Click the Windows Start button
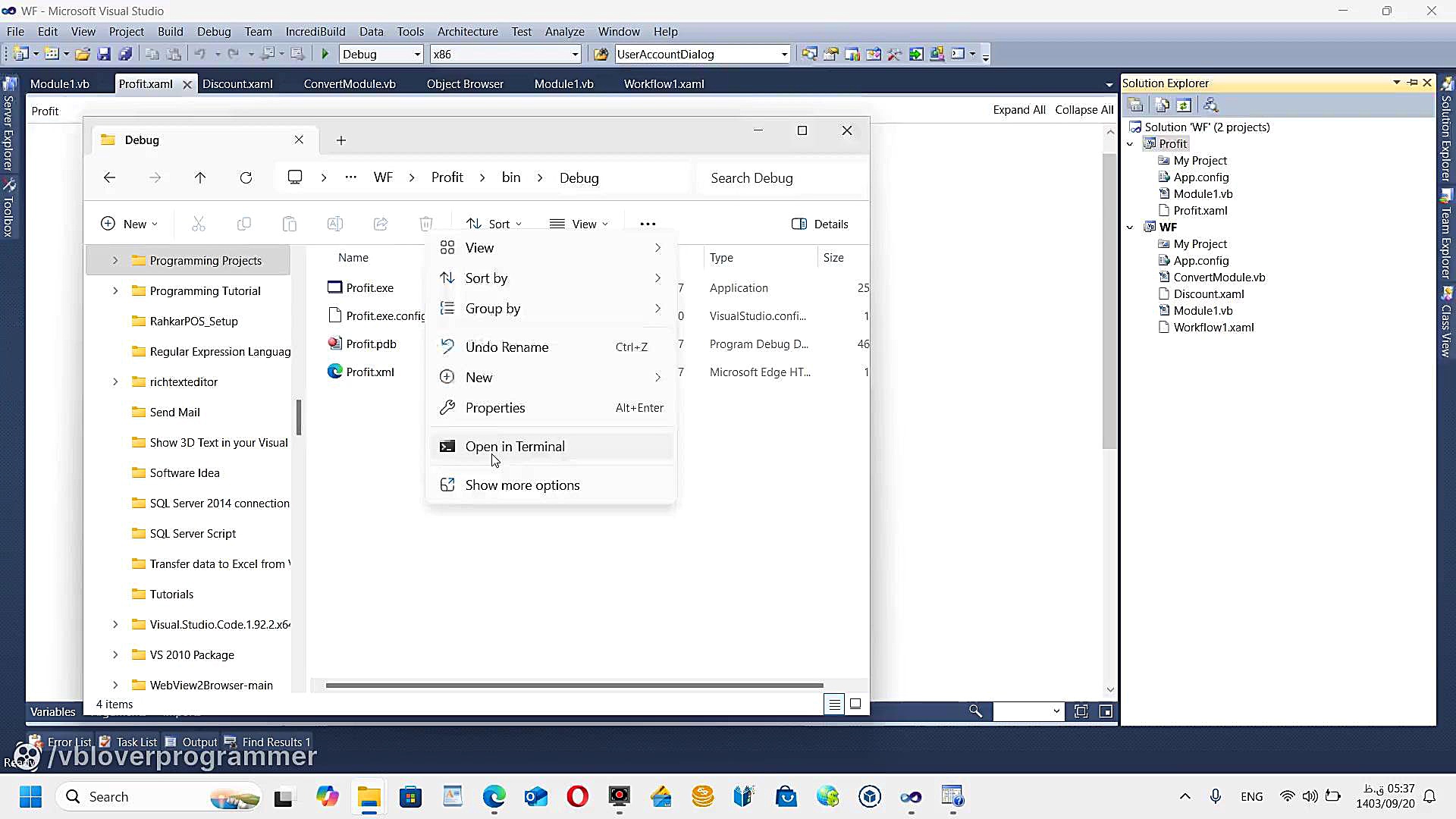 30,796
